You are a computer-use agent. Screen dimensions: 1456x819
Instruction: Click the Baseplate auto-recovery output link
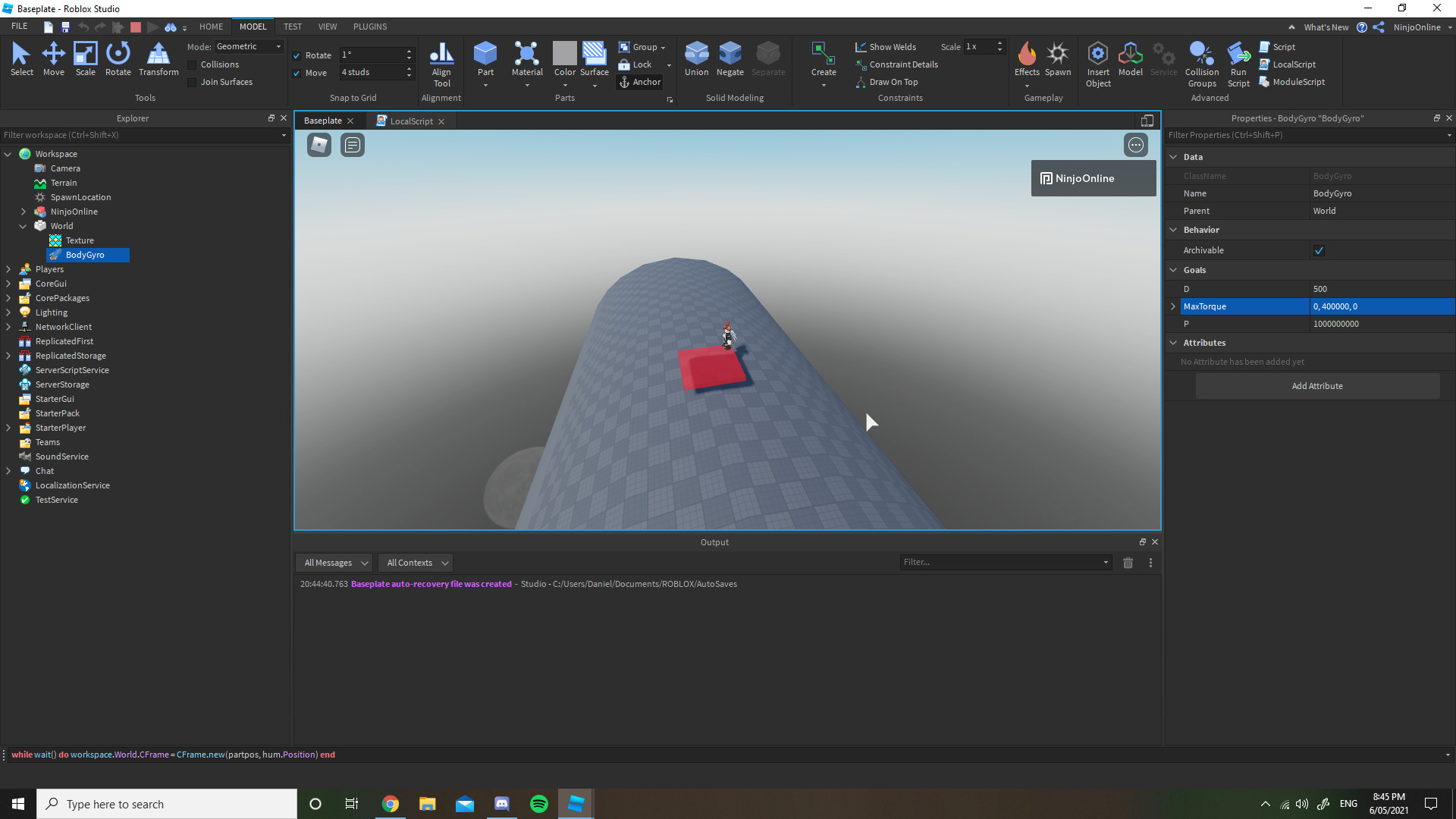click(431, 584)
